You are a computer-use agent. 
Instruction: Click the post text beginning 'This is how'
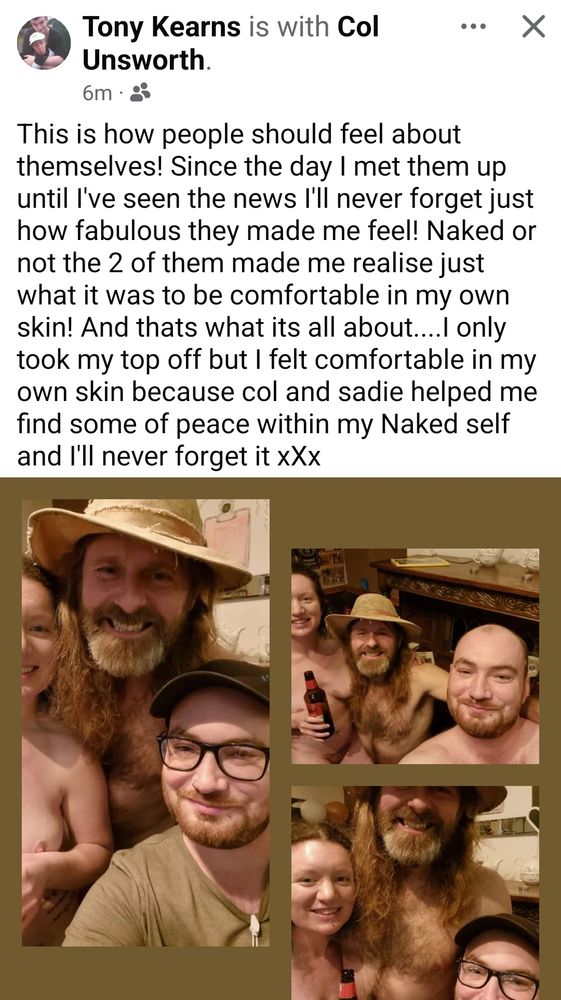pos(277,295)
